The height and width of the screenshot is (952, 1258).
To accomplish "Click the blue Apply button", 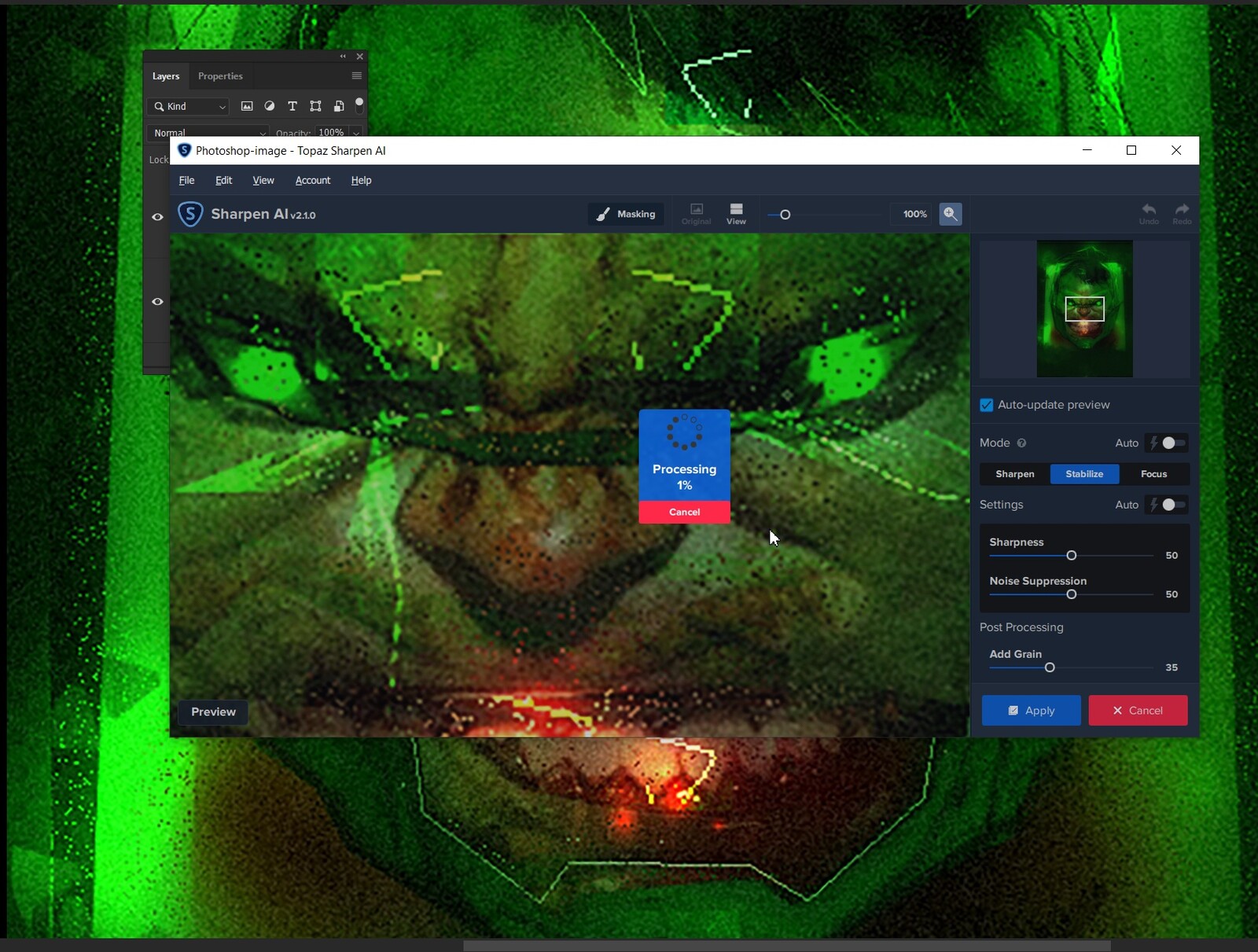I will pyautogui.click(x=1031, y=711).
